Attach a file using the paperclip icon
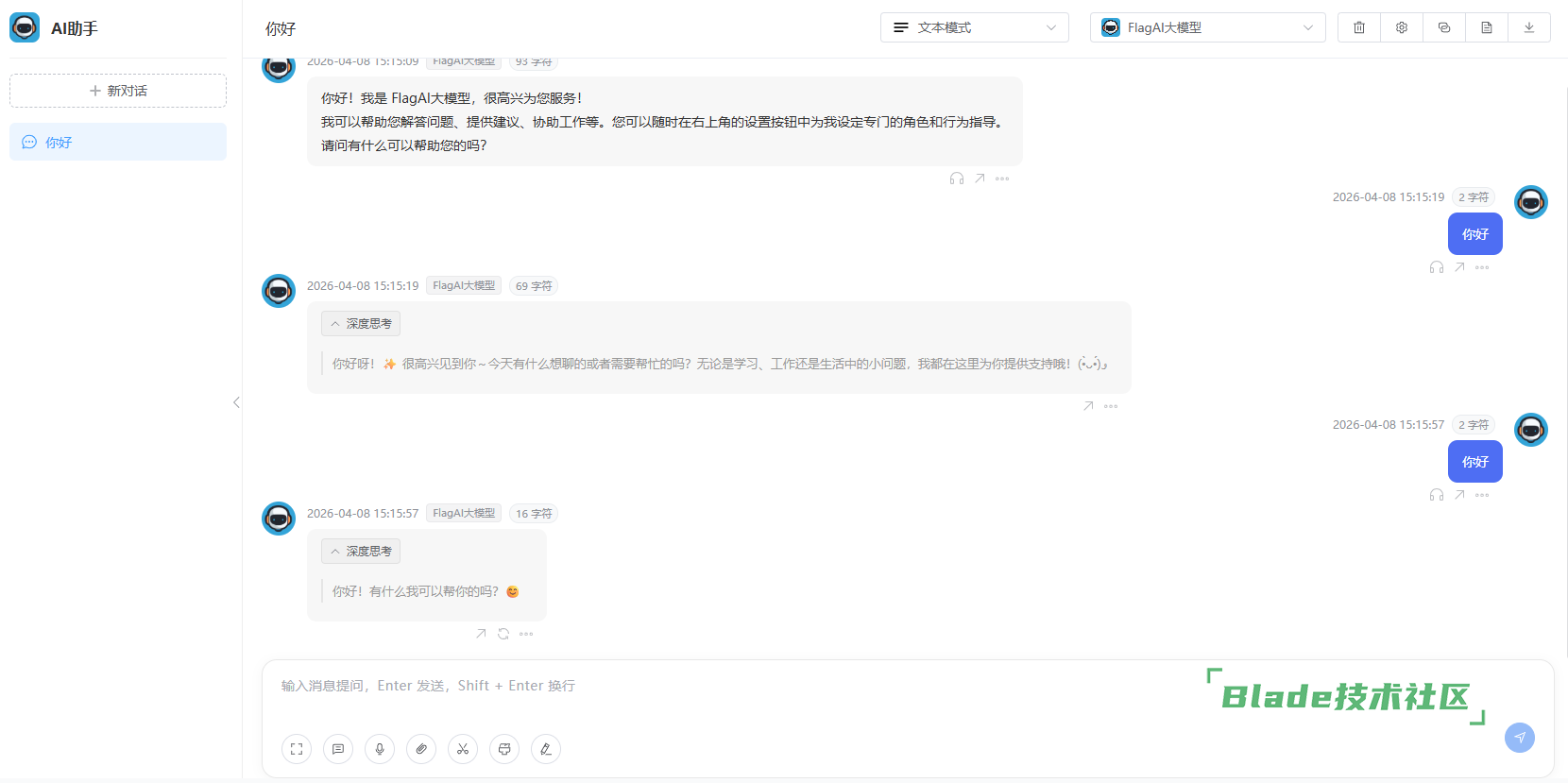Viewport: 1568px width, 783px height. (x=421, y=749)
